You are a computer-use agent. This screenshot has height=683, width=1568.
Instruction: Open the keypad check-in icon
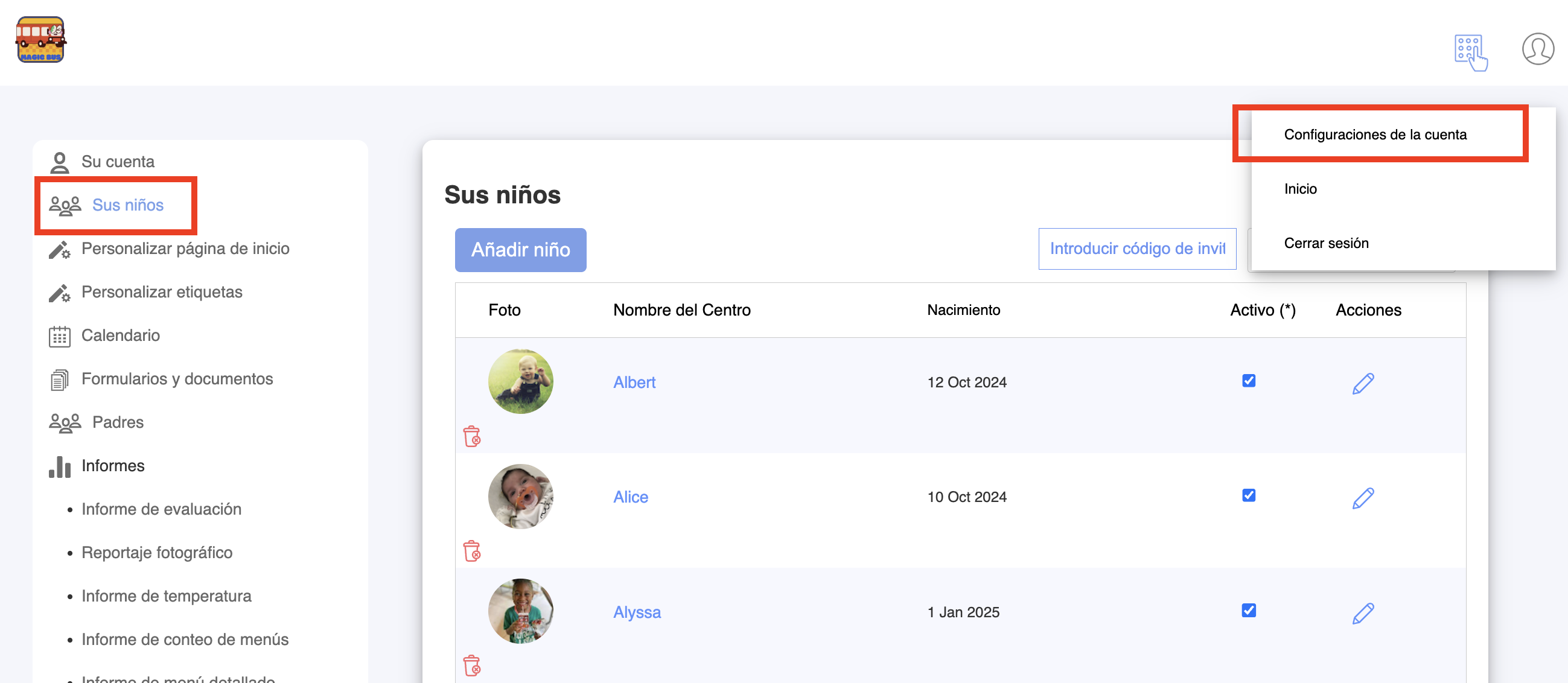pos(1470,52)
